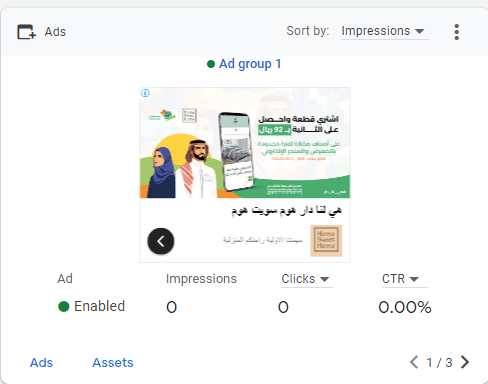Go to previous ad preview with back arrow

click(x=161, y=241)
